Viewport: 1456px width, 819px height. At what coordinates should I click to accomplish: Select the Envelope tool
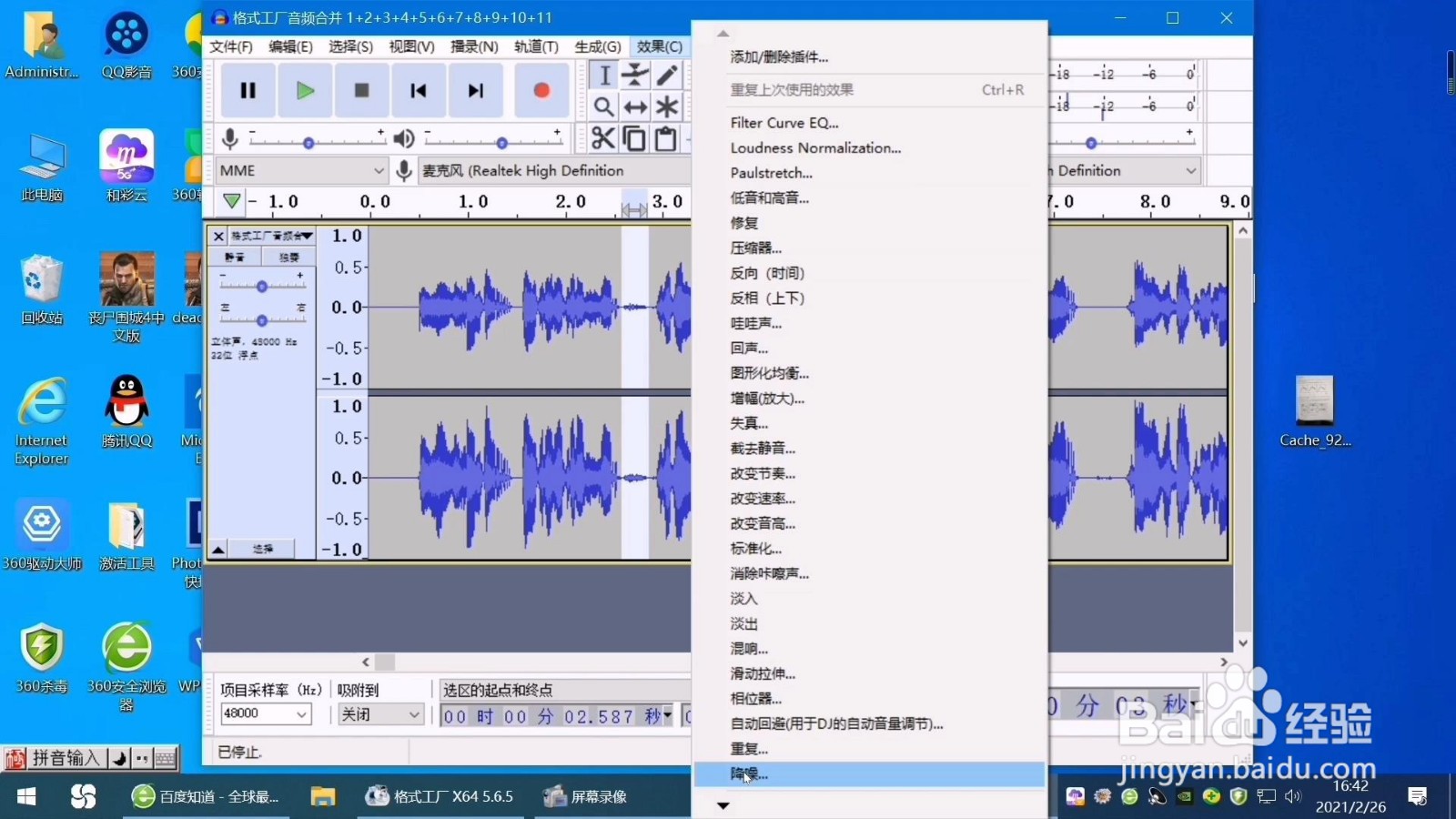pyautogui.click(x=635, y=75)
